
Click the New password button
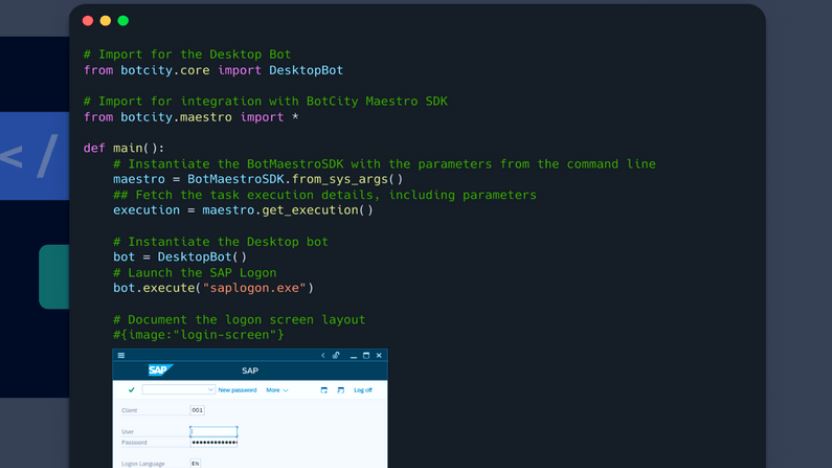[237, 390]
